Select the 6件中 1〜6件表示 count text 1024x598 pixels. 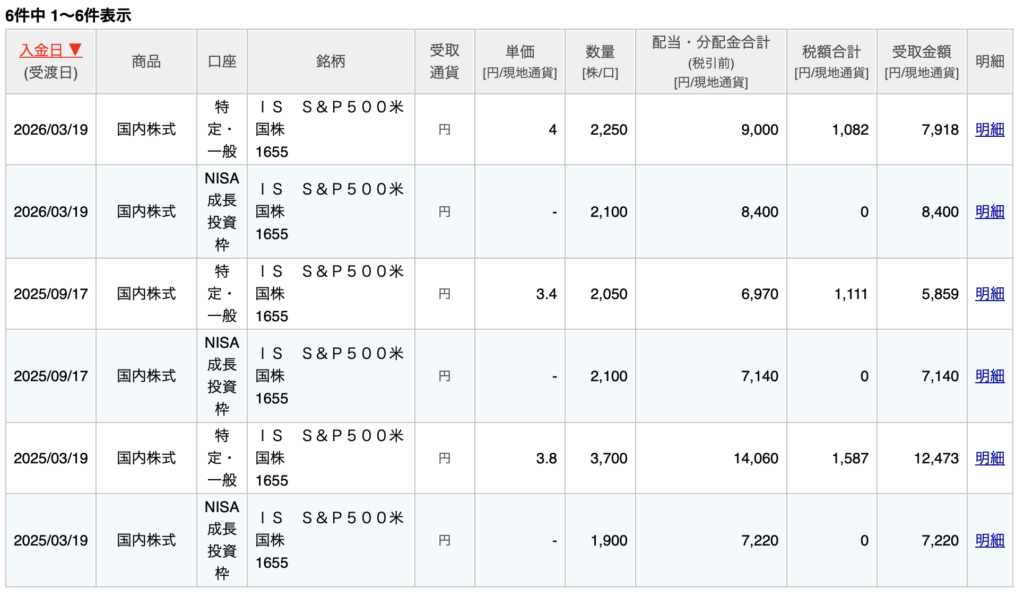click(68, 15)
